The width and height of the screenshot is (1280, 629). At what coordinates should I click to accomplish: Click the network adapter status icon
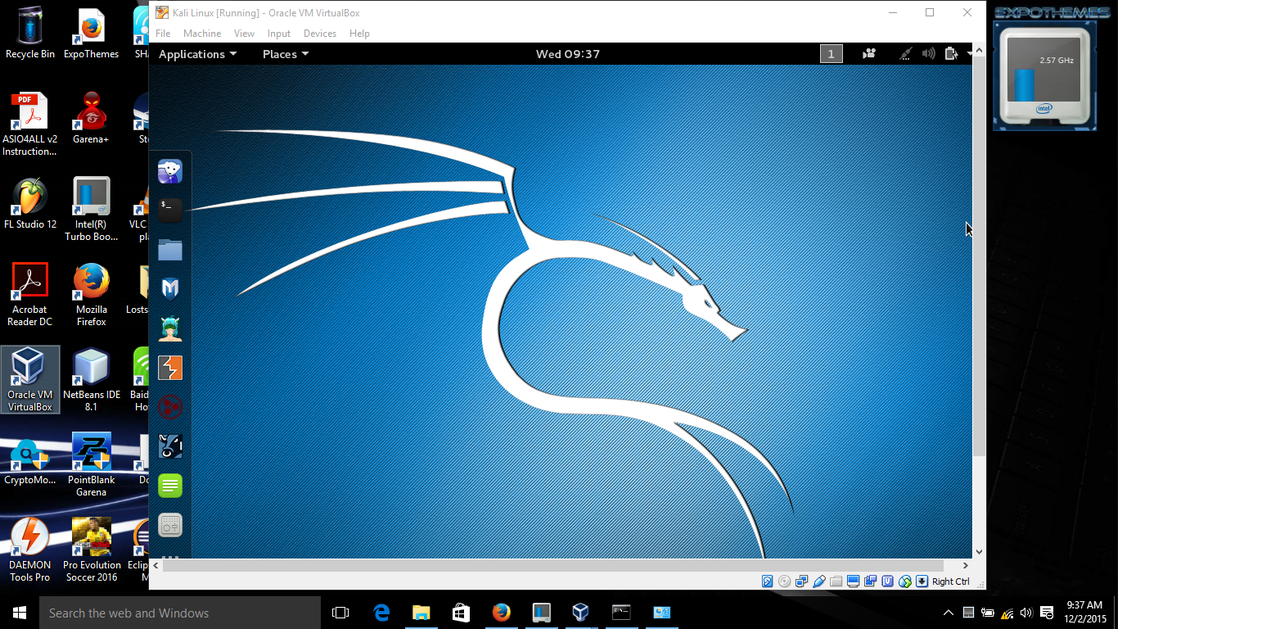coord(802,581)
